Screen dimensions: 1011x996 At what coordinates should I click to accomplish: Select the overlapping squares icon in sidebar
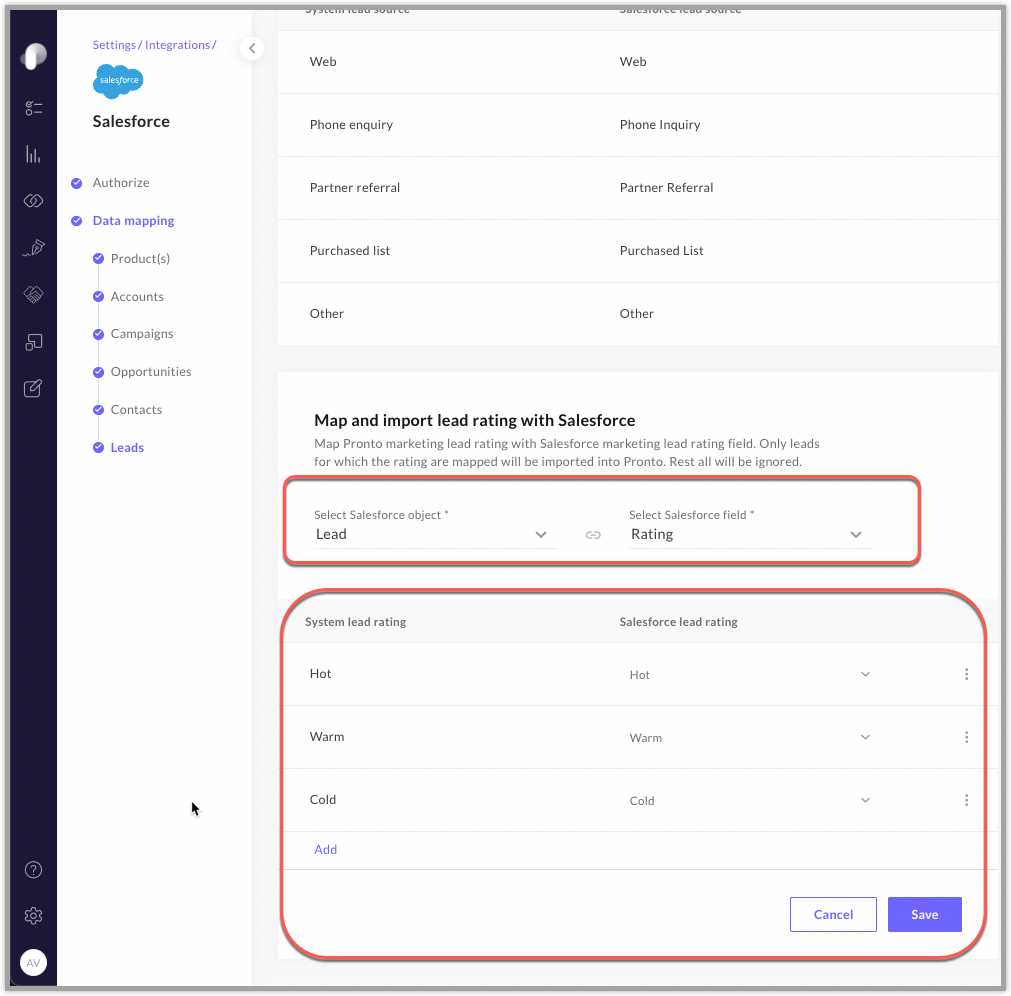(x=33, y=341)
